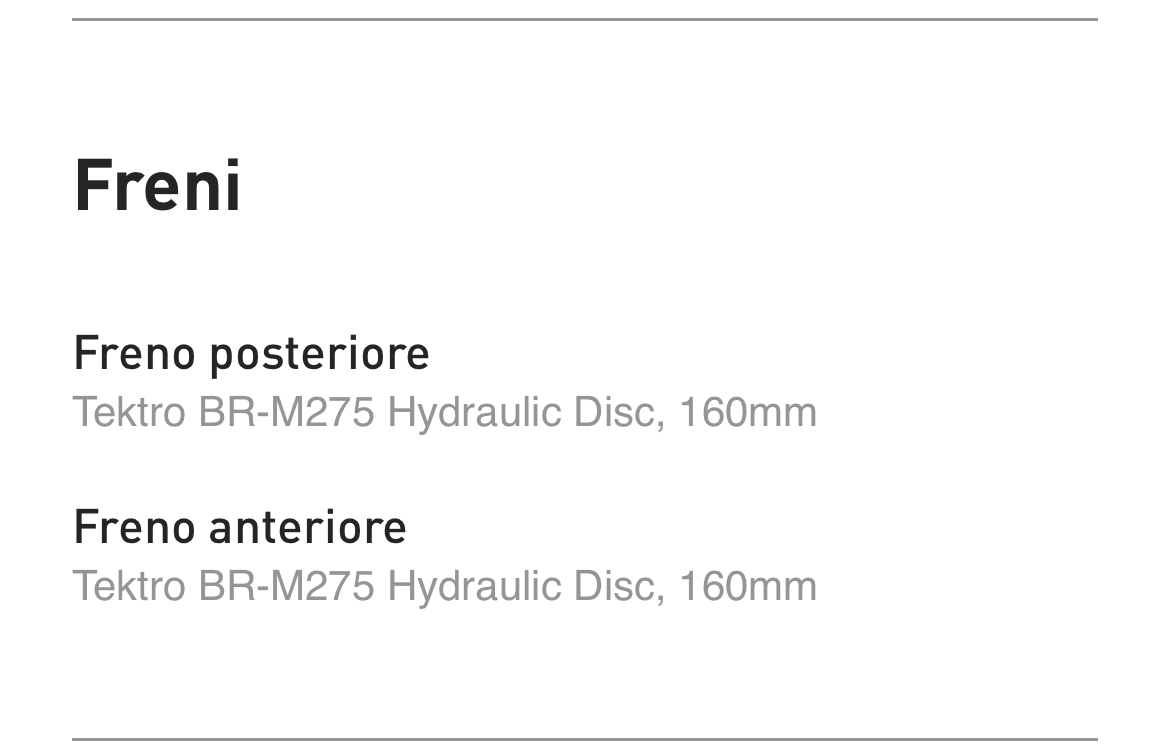Click the word Freno in Freno anteriore
Screen dimensions: 1170x744
pyautogui.click(x=135, y=528)
